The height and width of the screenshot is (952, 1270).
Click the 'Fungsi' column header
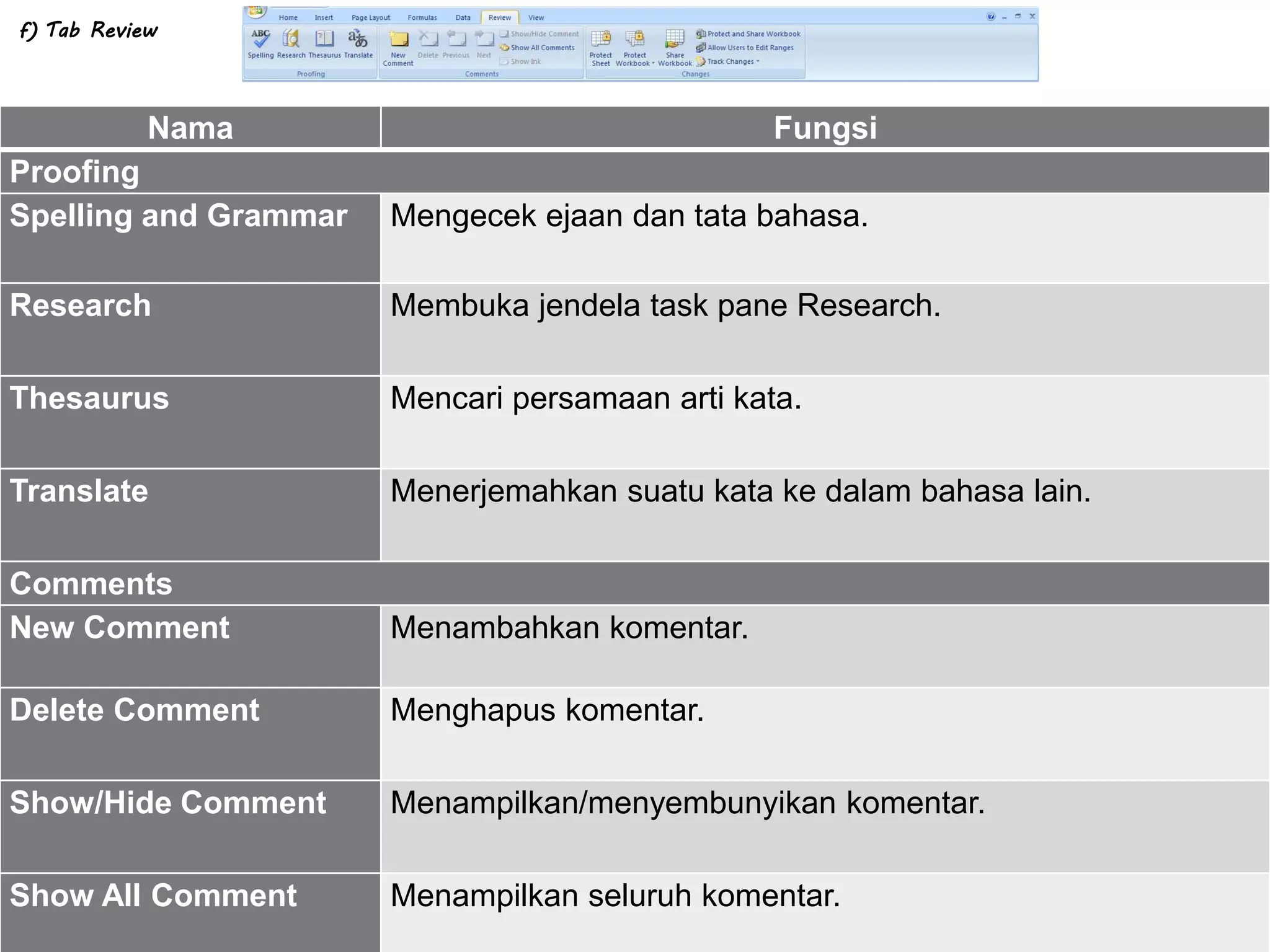click(825, 128)
